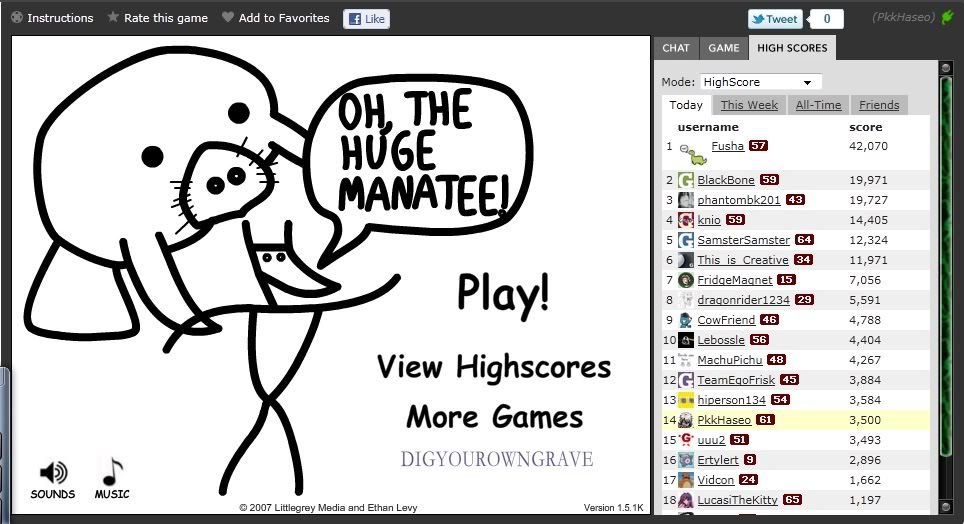Click Fusha's dinosaur avatar
The height and width of the screenshot is (524, 964).
tap(693, 154)
